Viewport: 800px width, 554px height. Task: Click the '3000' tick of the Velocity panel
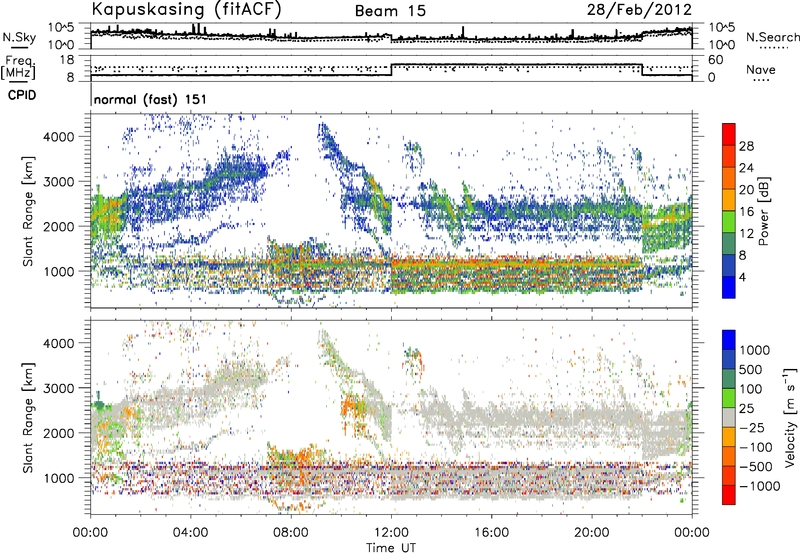pos(59,388)
